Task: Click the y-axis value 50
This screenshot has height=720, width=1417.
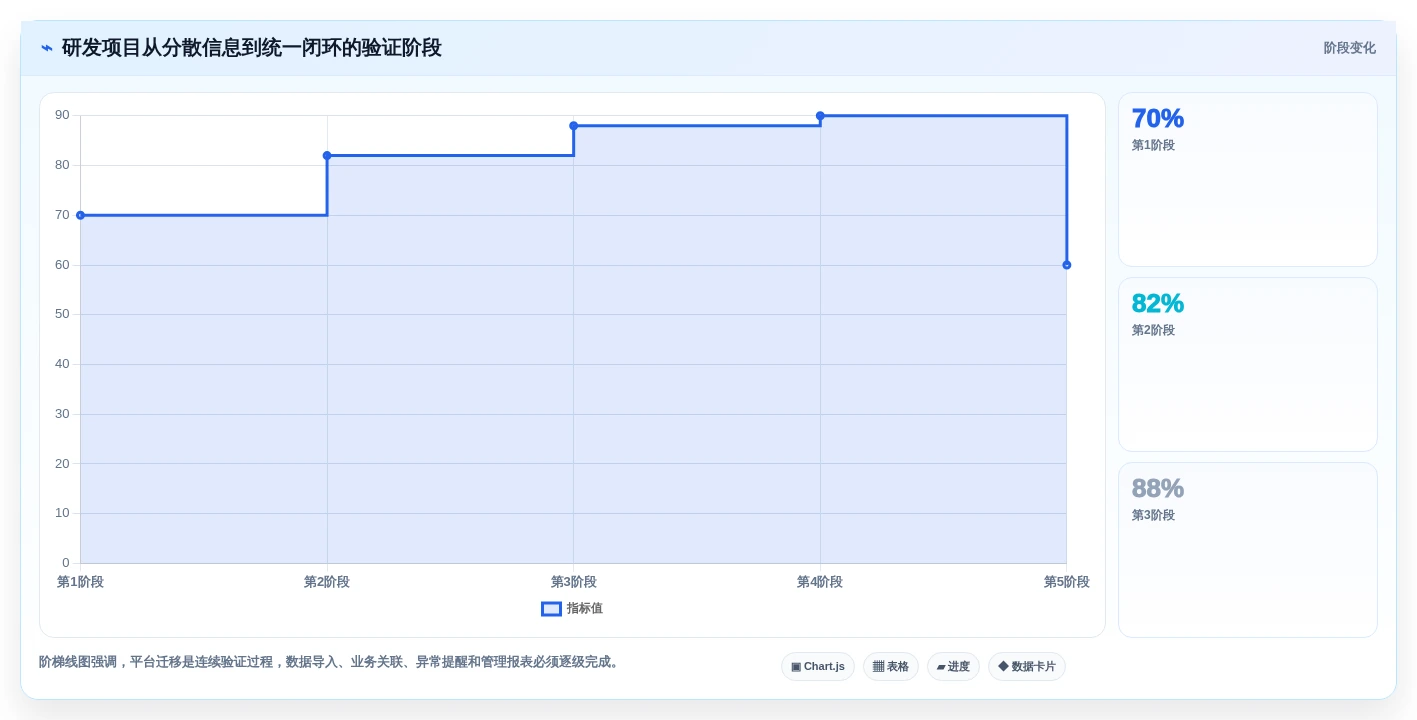Action: [x=62, y=314]
